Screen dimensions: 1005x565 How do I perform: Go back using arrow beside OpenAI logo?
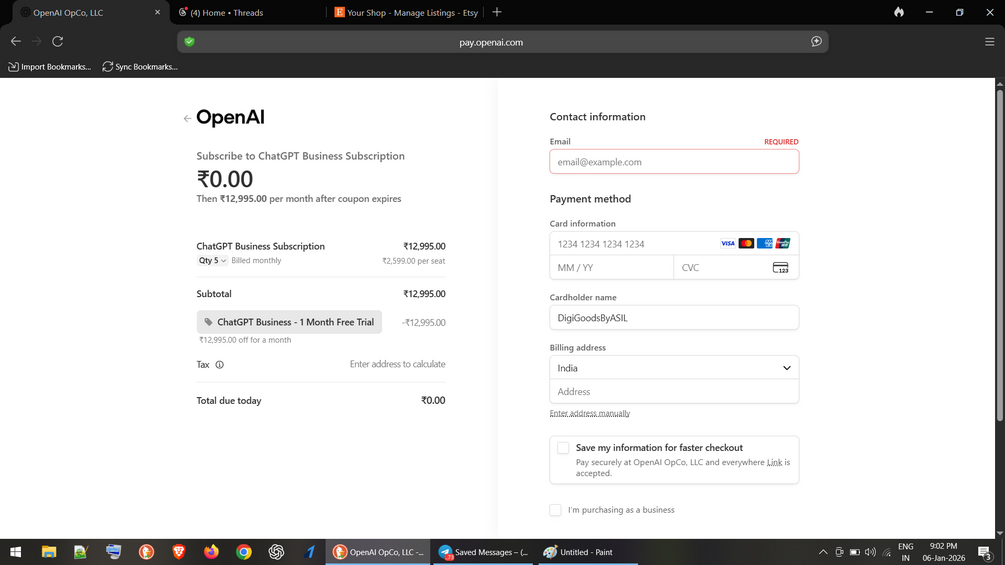(187, 119)
